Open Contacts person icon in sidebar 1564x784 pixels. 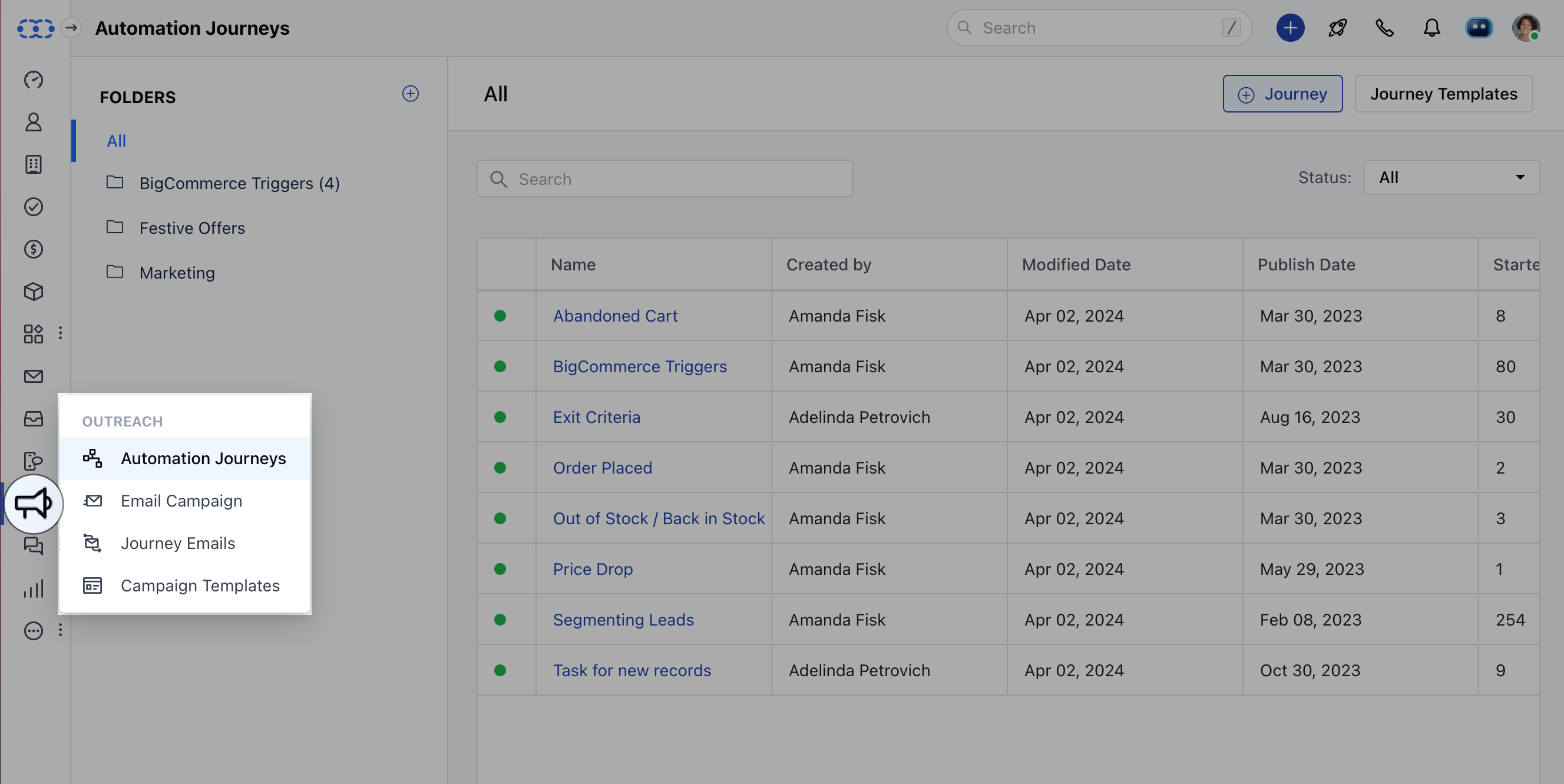tap(34, 122)
